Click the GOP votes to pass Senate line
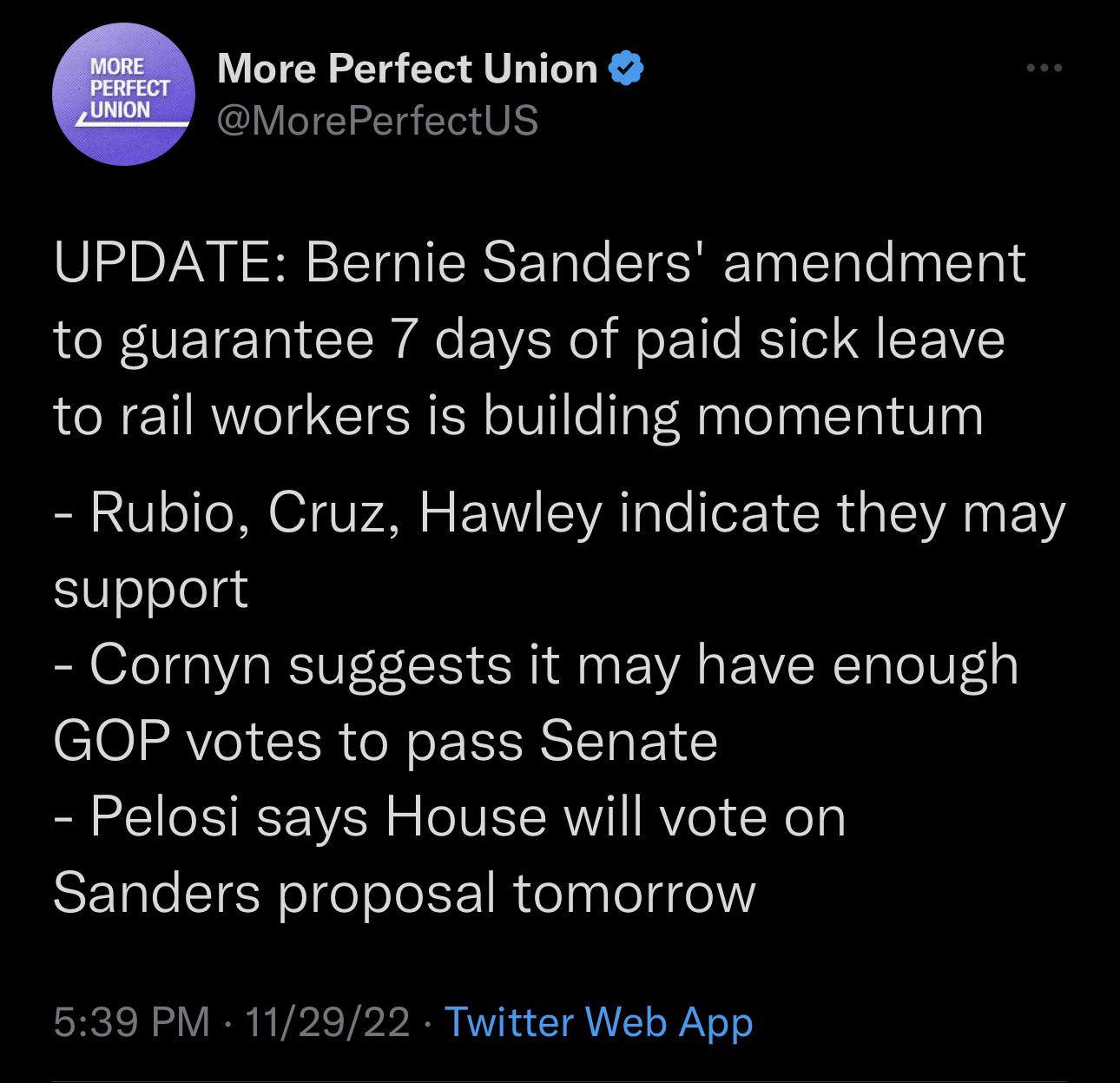Viewport: 1120px width, 1083px height. [385, 742]
